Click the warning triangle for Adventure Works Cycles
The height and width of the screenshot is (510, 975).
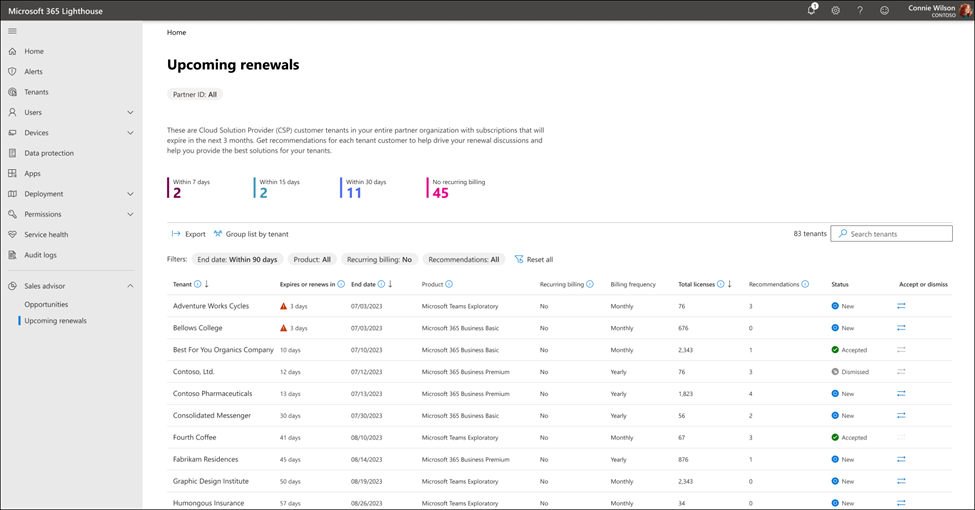284,306
